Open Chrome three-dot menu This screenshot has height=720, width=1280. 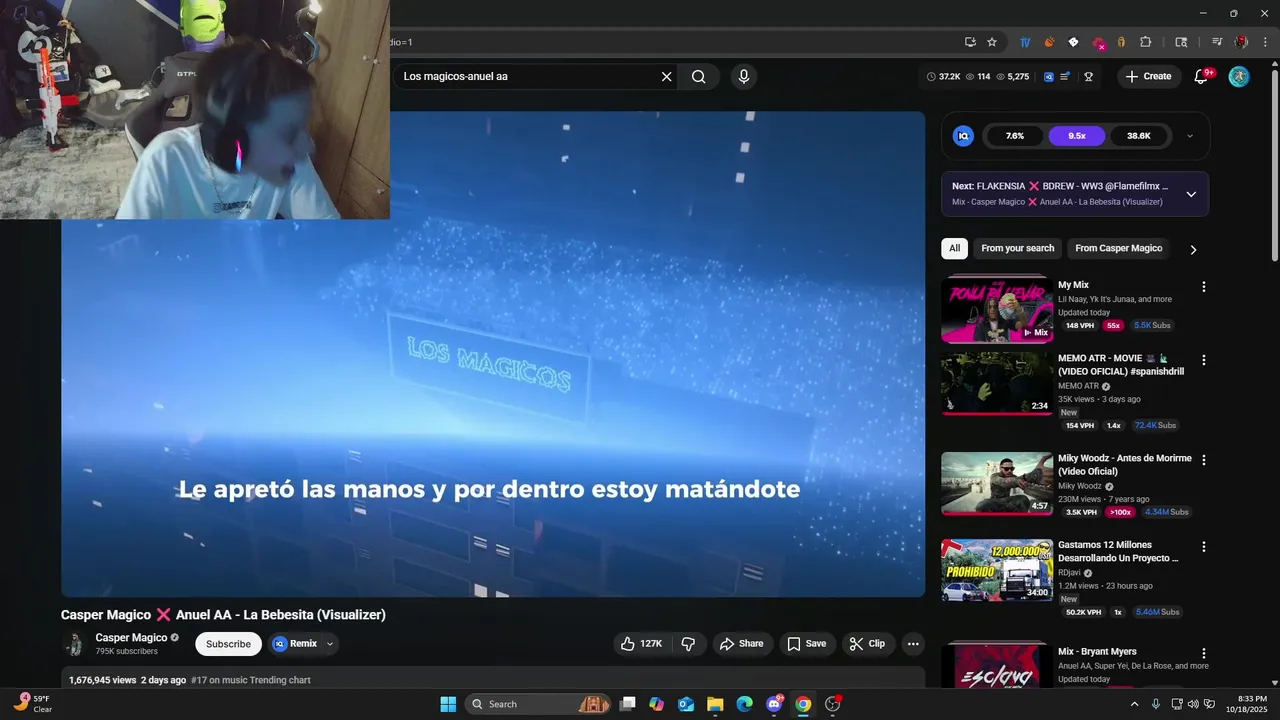(1265, 42)
